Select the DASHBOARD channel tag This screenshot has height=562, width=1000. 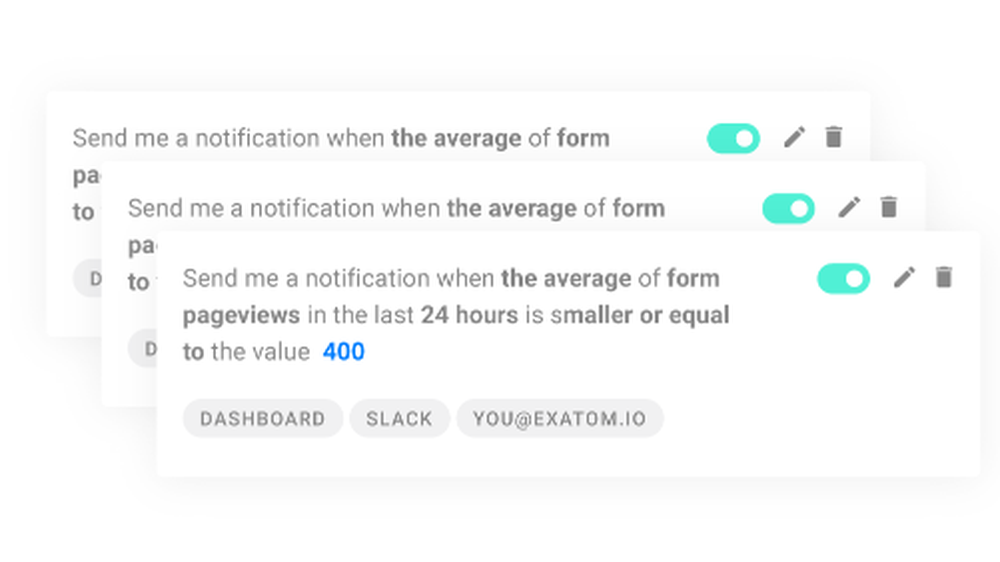pos(262,419)
